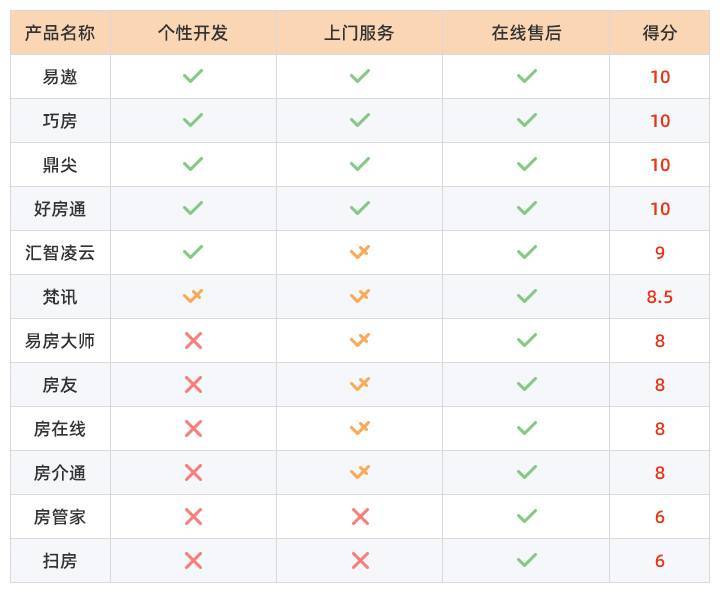The width and height of the screenshot is (720, 593).
Task: Click the 在线售后 column header
Action: pyautogui.click(x=526, y=33)
